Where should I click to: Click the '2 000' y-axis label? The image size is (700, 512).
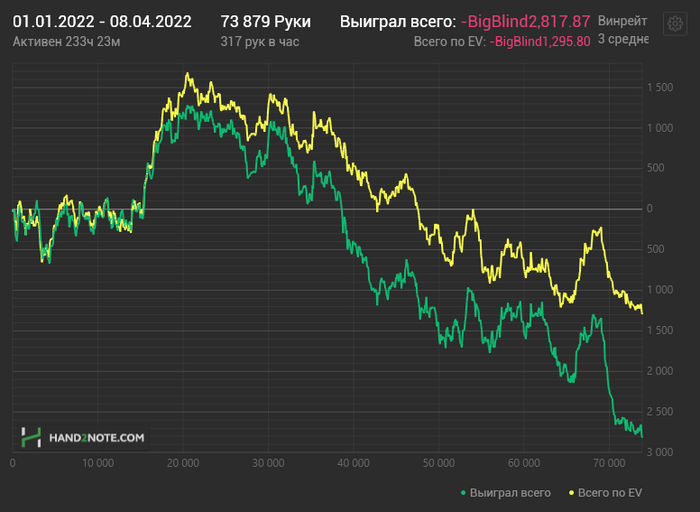click(x=660, y=371)
